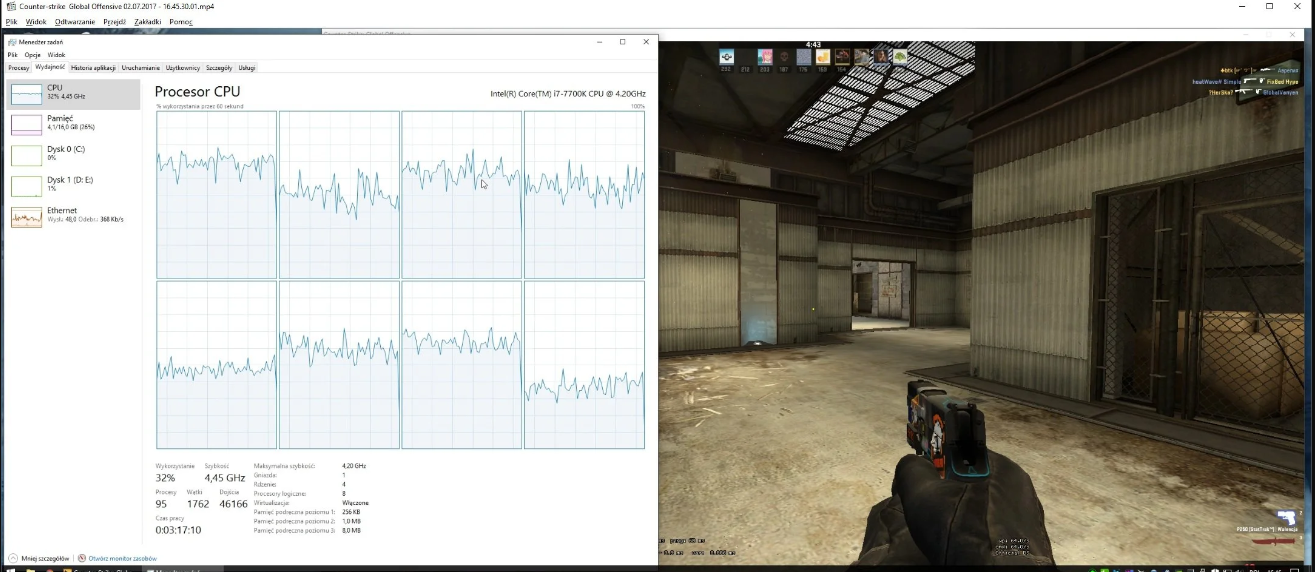Switch to the Usługi tab
Image resolution: width=1315 pixels, height=572 pixels.
click(x=247, y=68)
